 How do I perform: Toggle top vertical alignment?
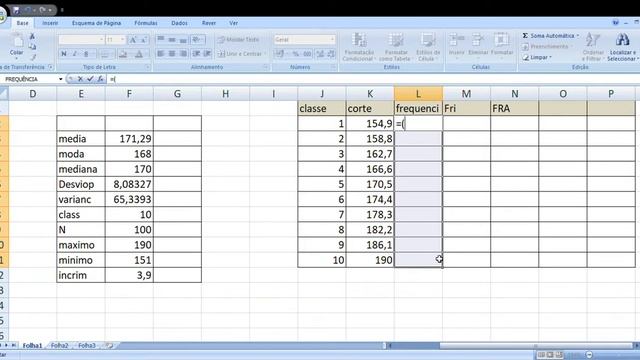pyautogui.click(x=161, y=40)
